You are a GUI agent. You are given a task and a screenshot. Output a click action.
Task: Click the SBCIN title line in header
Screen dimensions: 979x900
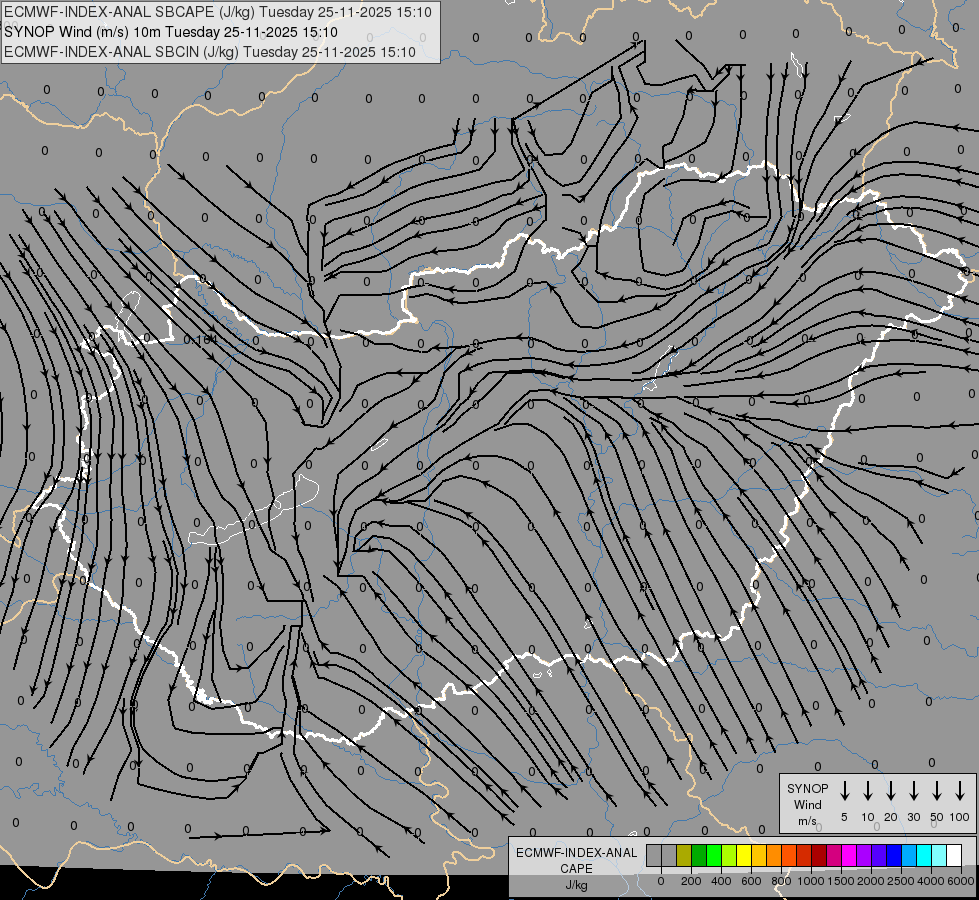[210, 52]
